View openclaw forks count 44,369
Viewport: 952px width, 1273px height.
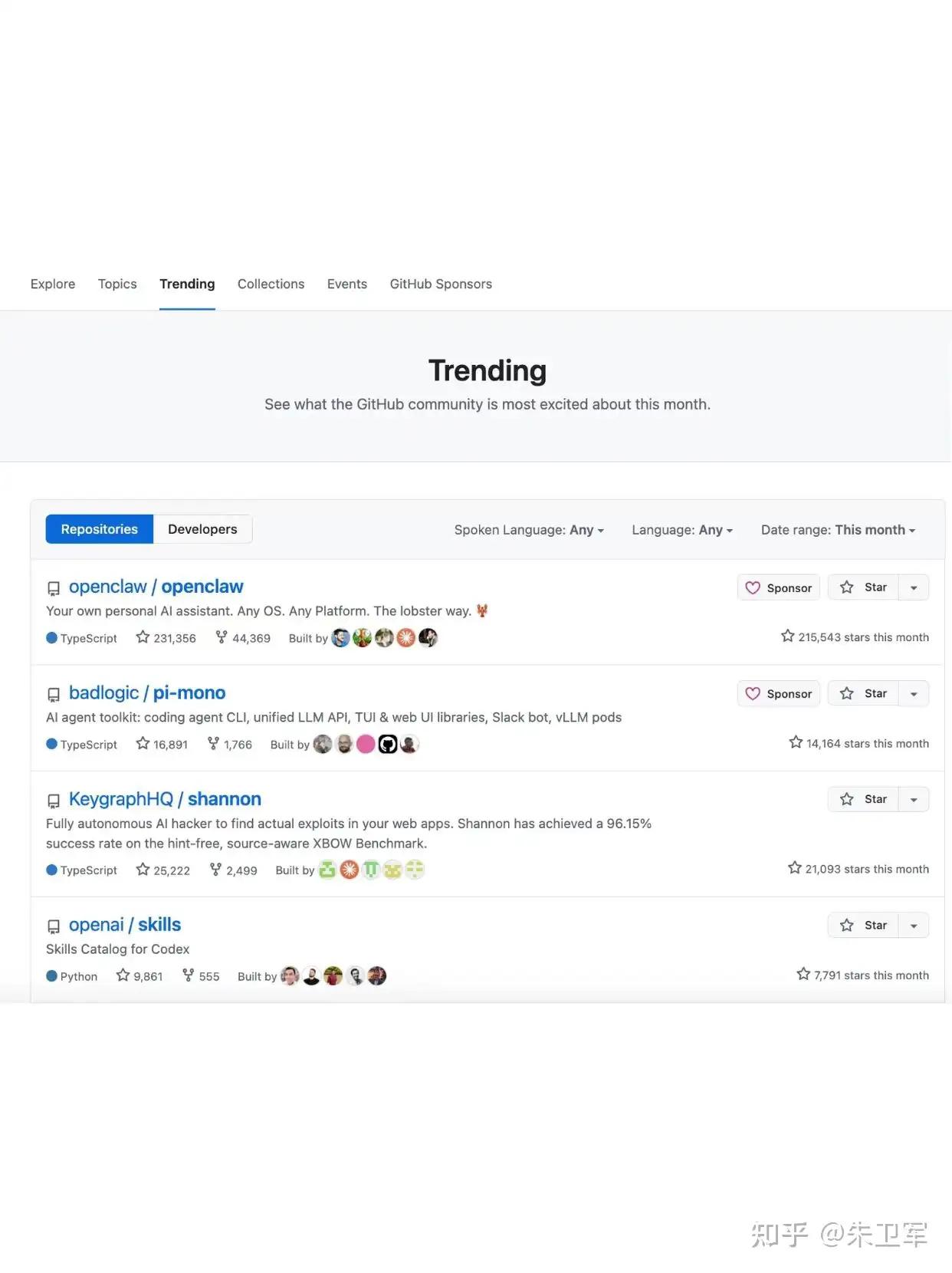click(243, 638)
